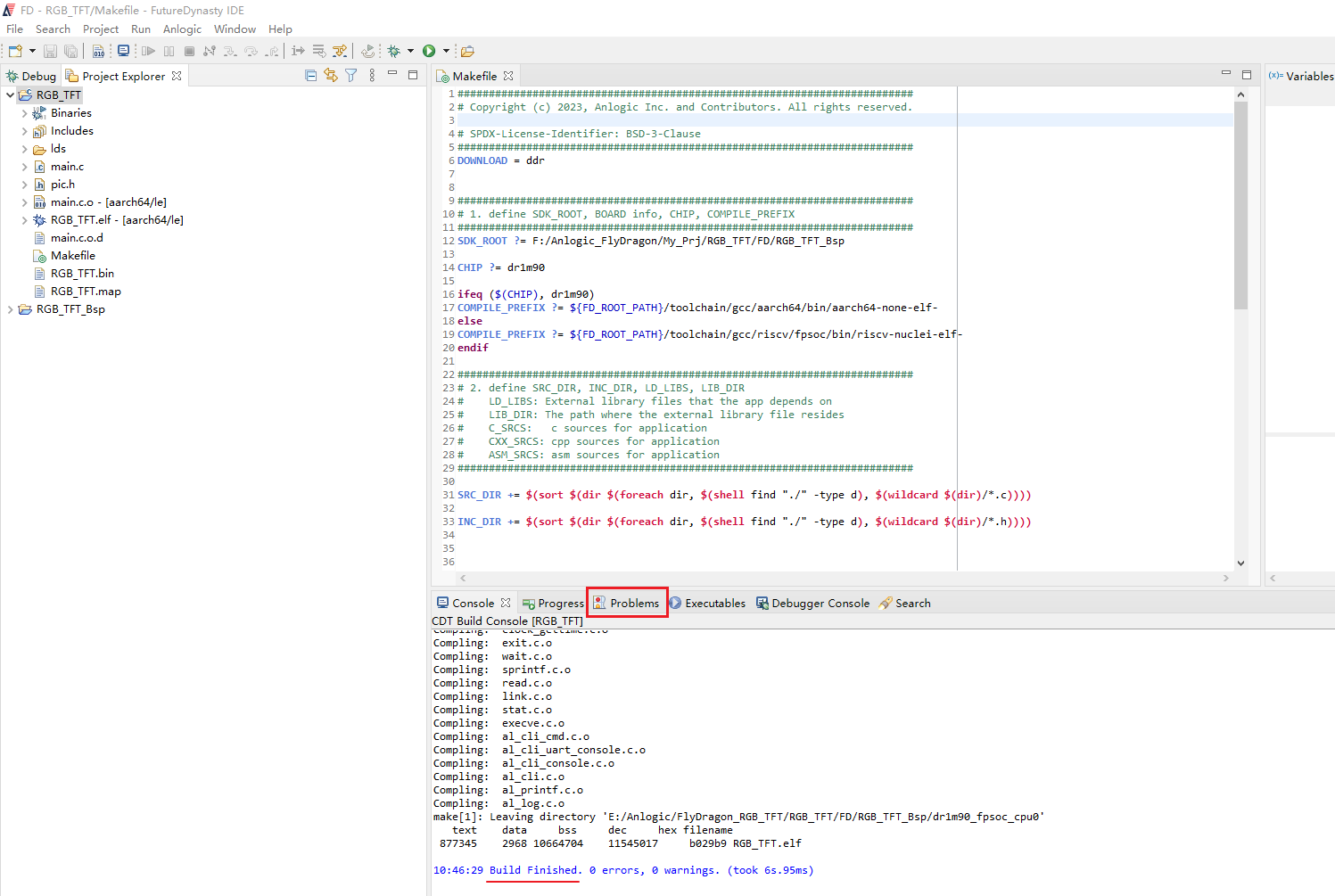Click the editor vertical scrollbar thumb

(x=1240, y=205)
